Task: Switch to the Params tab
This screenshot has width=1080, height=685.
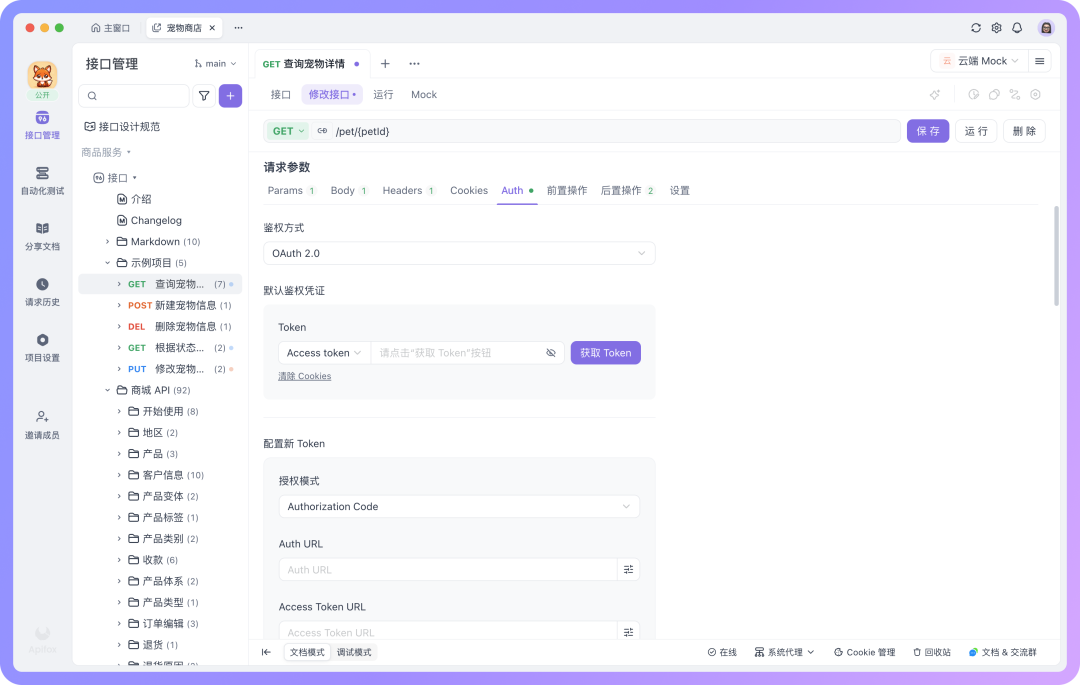Action: point(291,191)
